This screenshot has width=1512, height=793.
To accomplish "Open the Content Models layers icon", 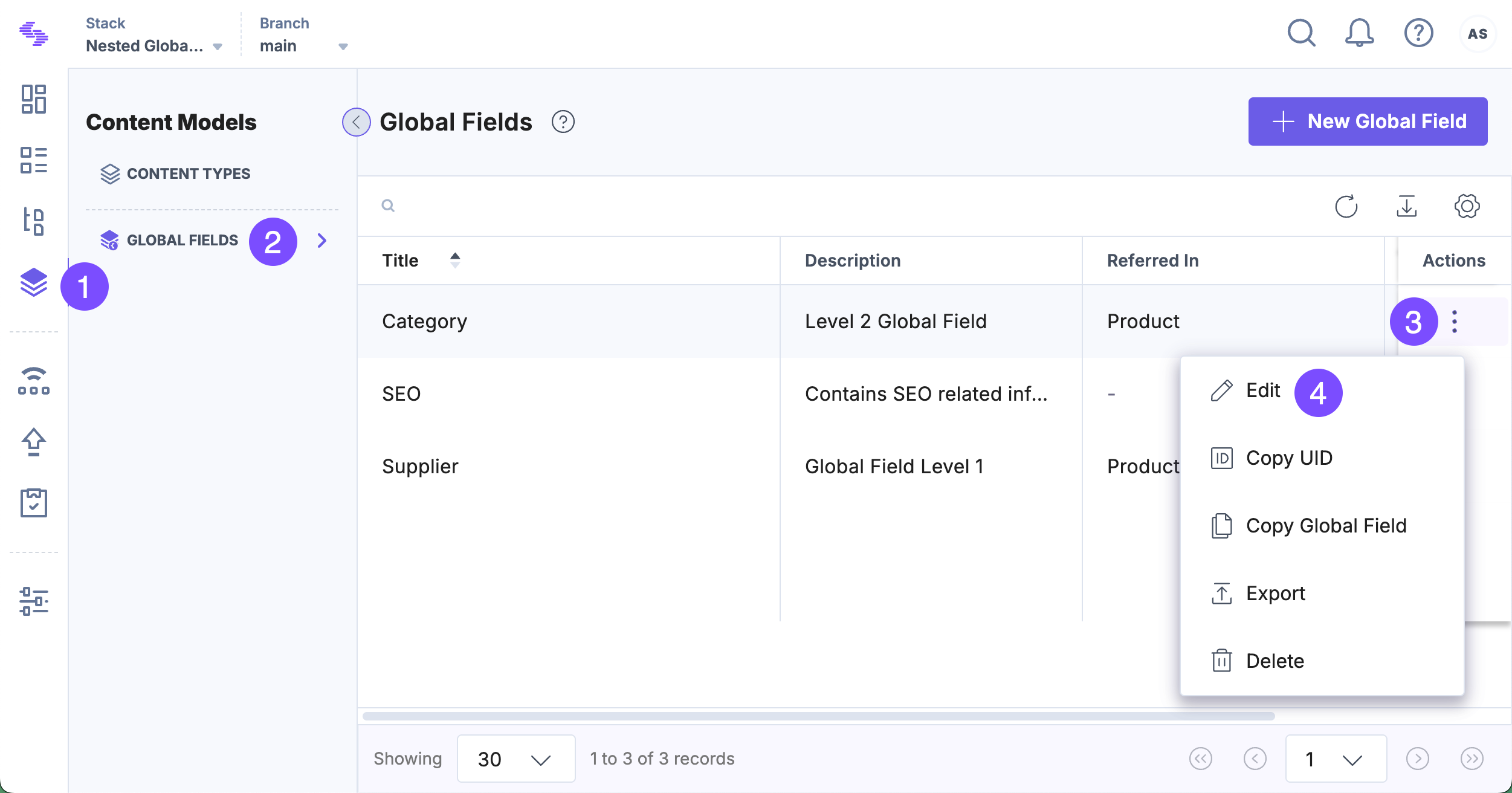I will click(34, 282).
